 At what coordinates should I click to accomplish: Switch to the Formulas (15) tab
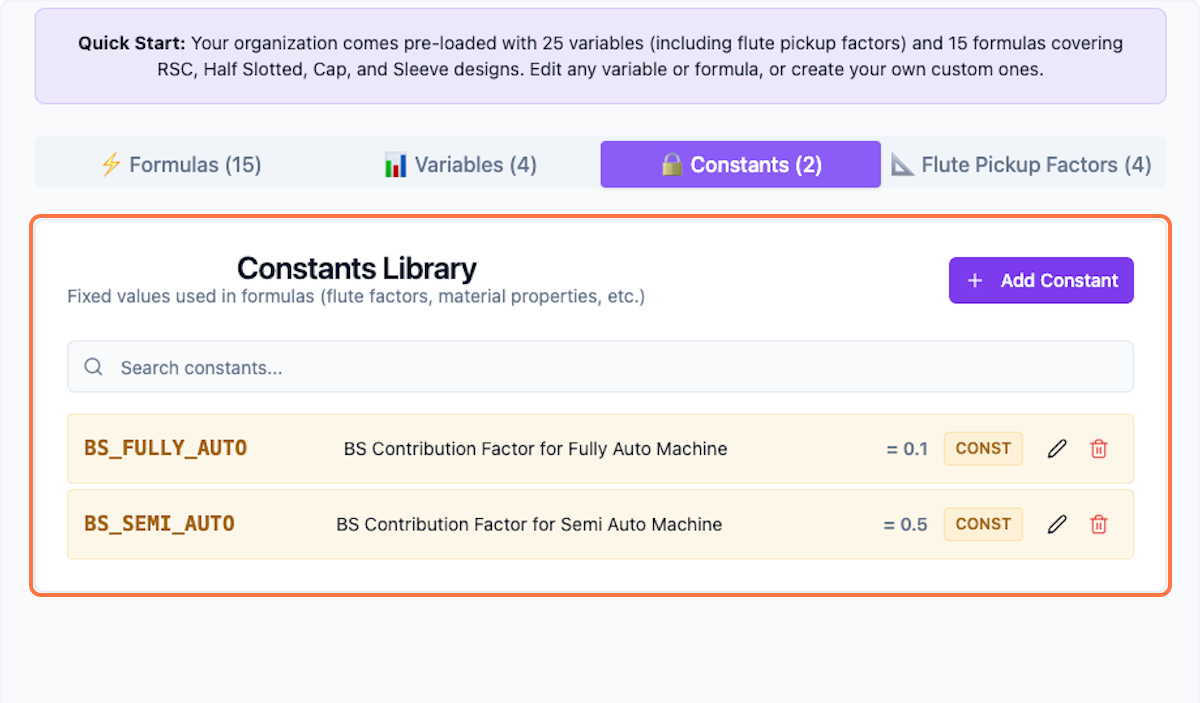click(181, 164)
